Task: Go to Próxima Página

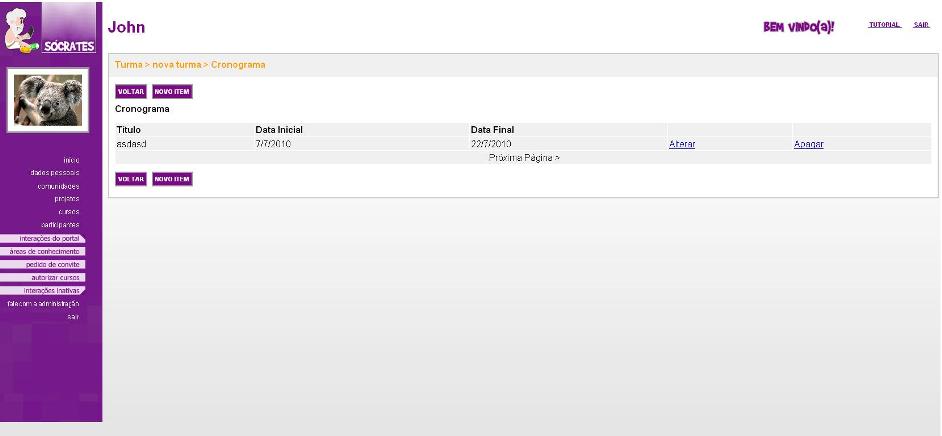Action: (523, 158)
